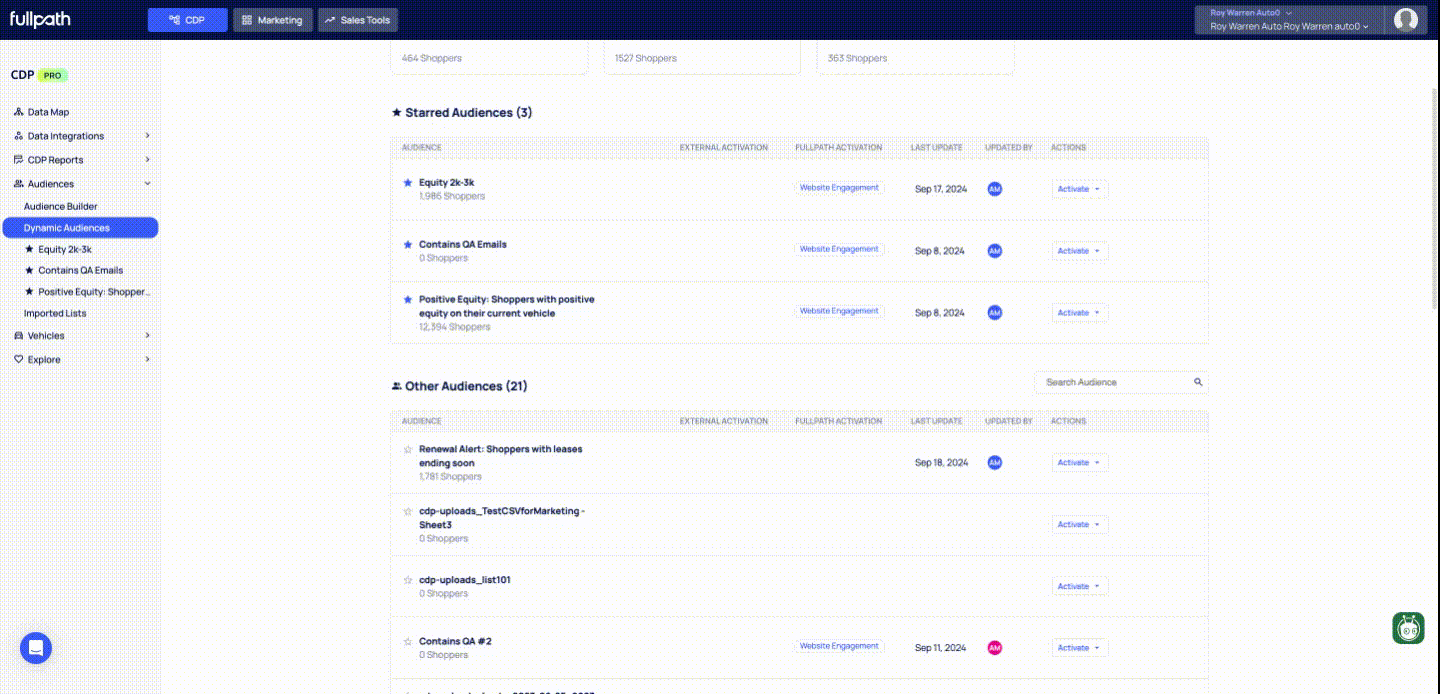The height and width of the screenshot is (694, 1440).
Task: Switch to the Marketing tab
Action: 273,20
